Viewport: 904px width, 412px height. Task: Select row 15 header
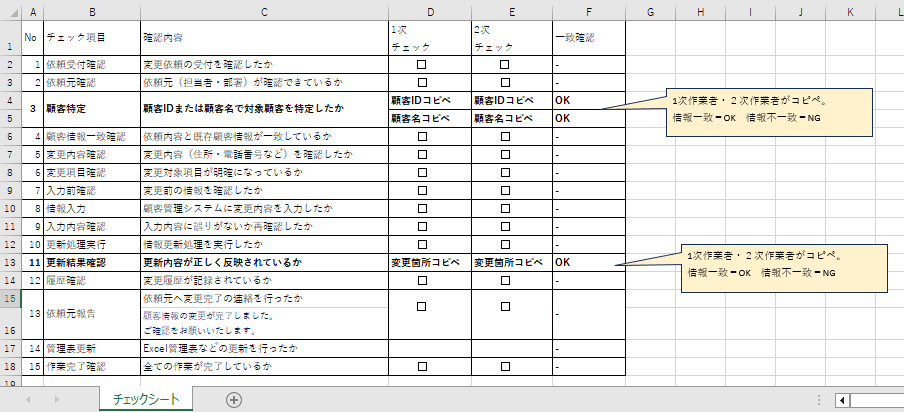pyautogui.click(x=10, y=298)
